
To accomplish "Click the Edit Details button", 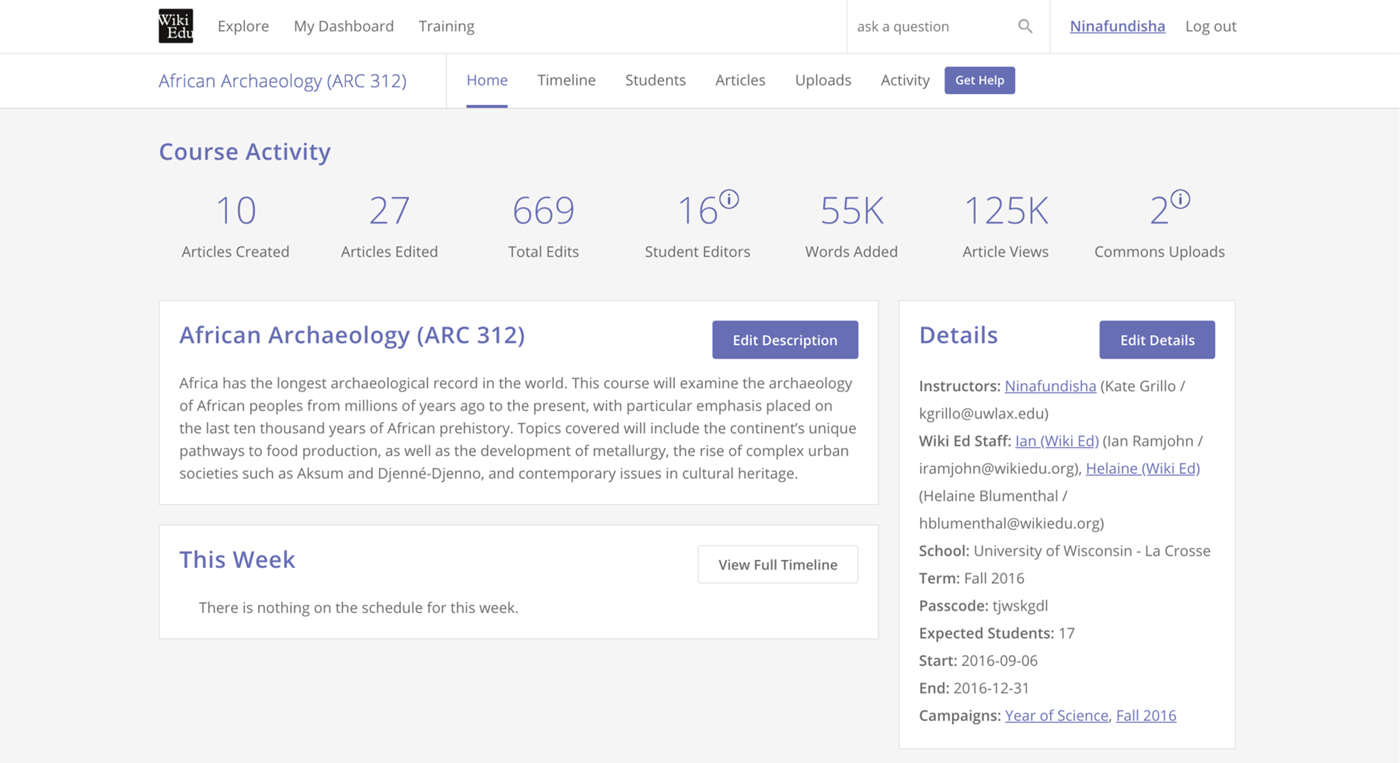I will pyautogui.click(x=1157, y=340).
